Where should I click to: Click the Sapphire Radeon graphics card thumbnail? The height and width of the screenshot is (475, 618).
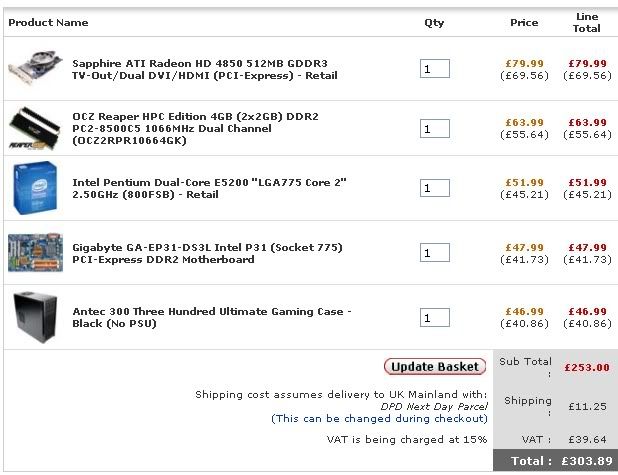coord(34,70)
